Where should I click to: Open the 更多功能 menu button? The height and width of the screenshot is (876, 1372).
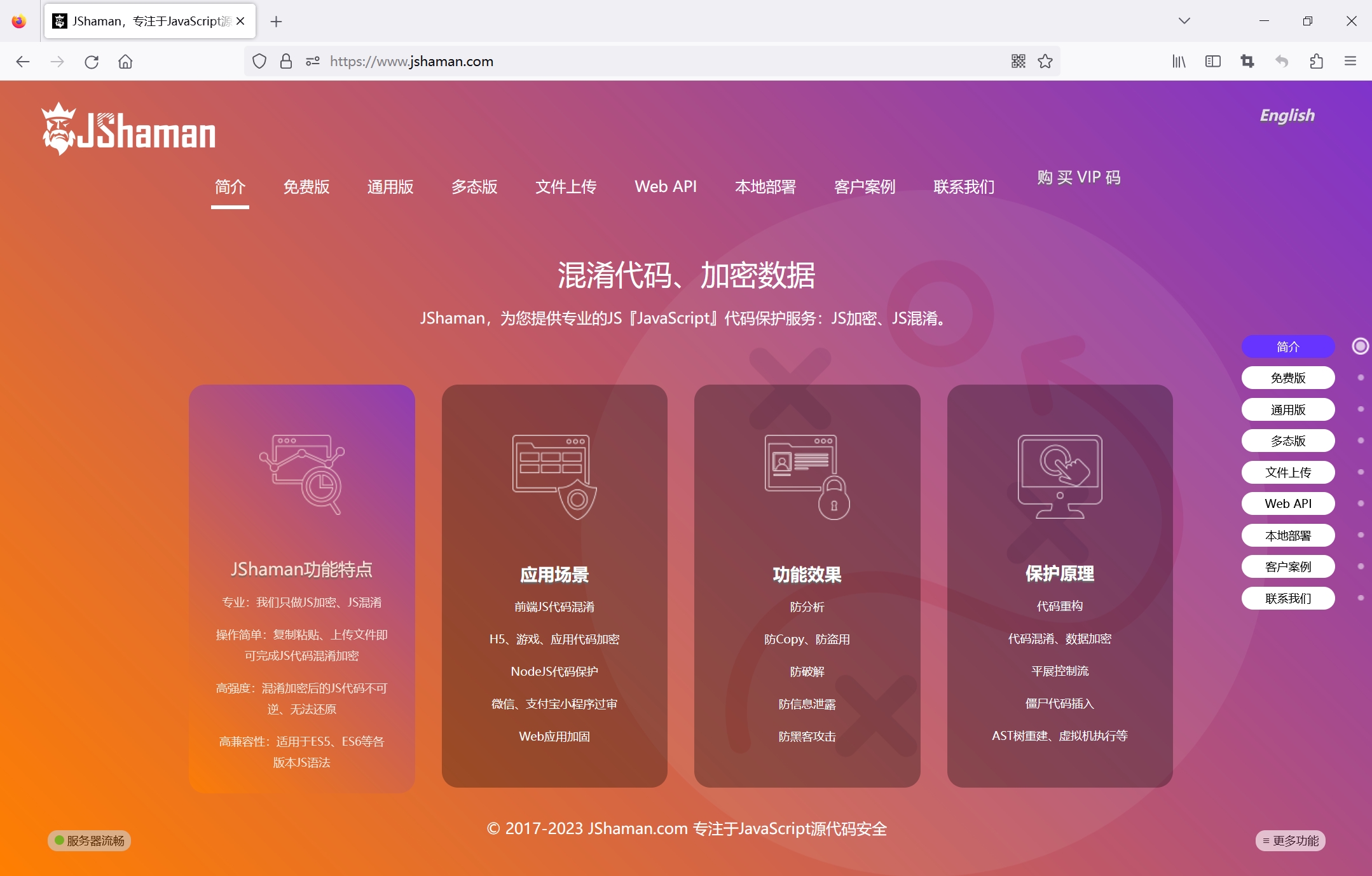pos(1290,840)
